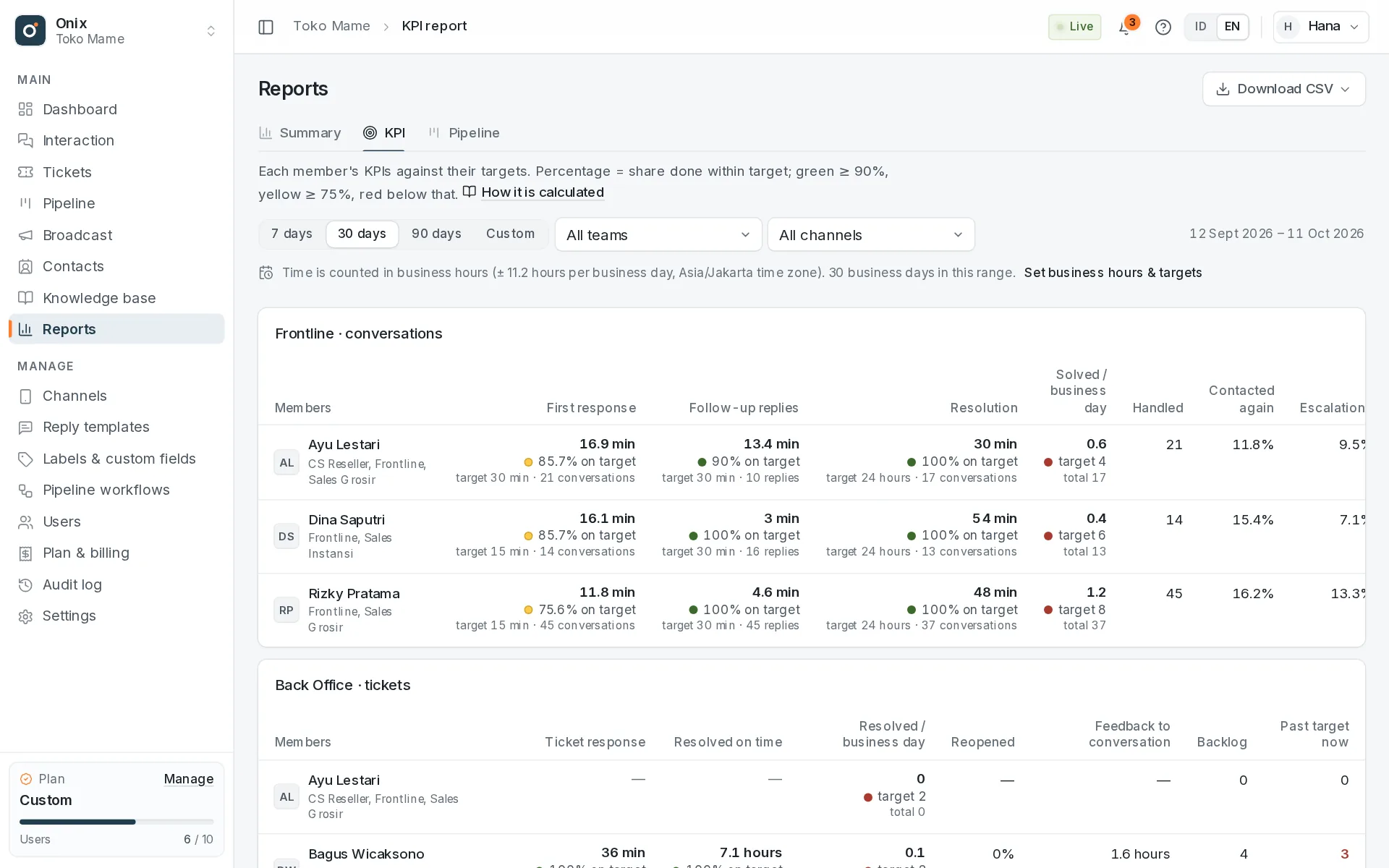This screenshot has width=1389, height=868.
Task: Open Knowledge base from the sidebar
Action: tap(116, 298)
